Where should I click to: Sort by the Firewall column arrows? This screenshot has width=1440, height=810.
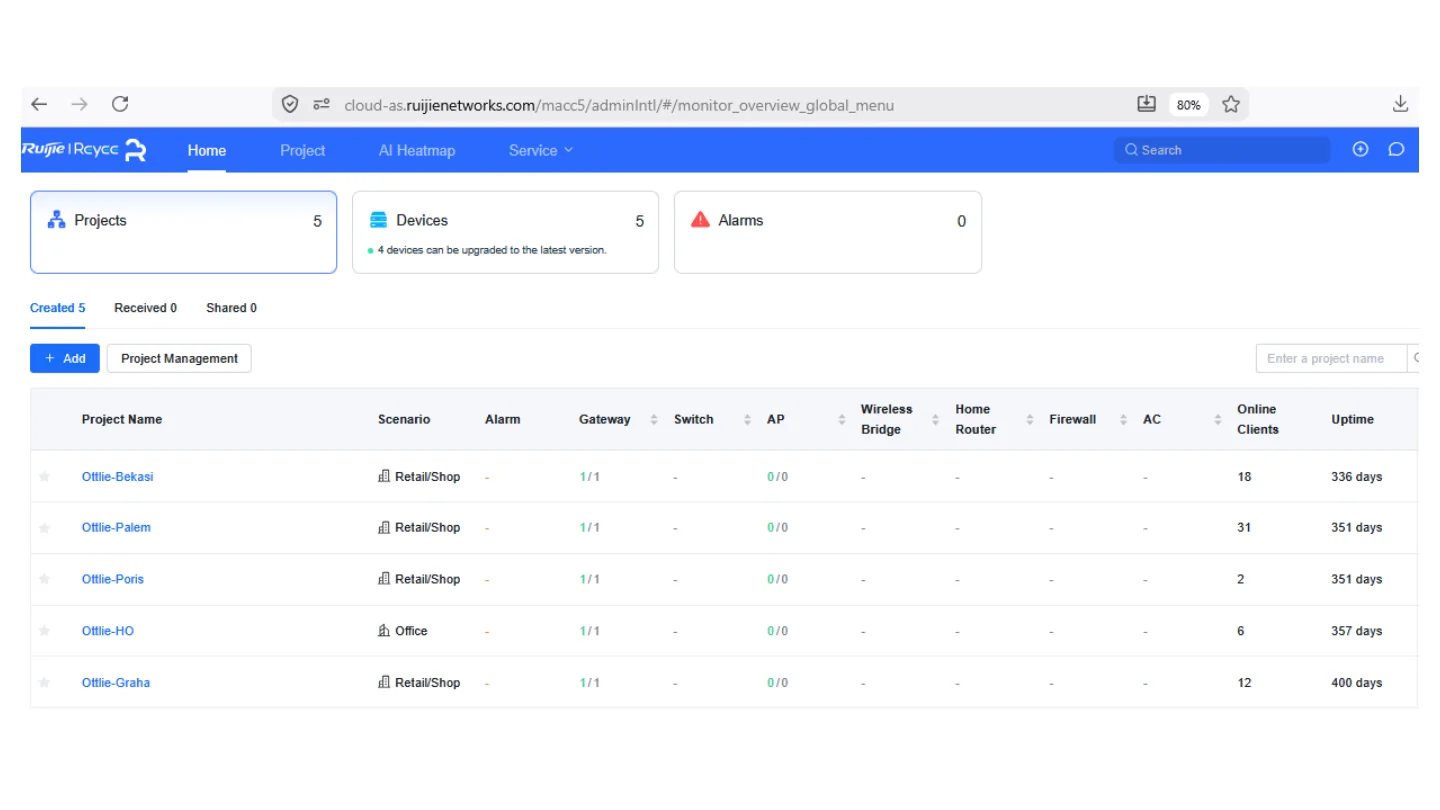1123,420
